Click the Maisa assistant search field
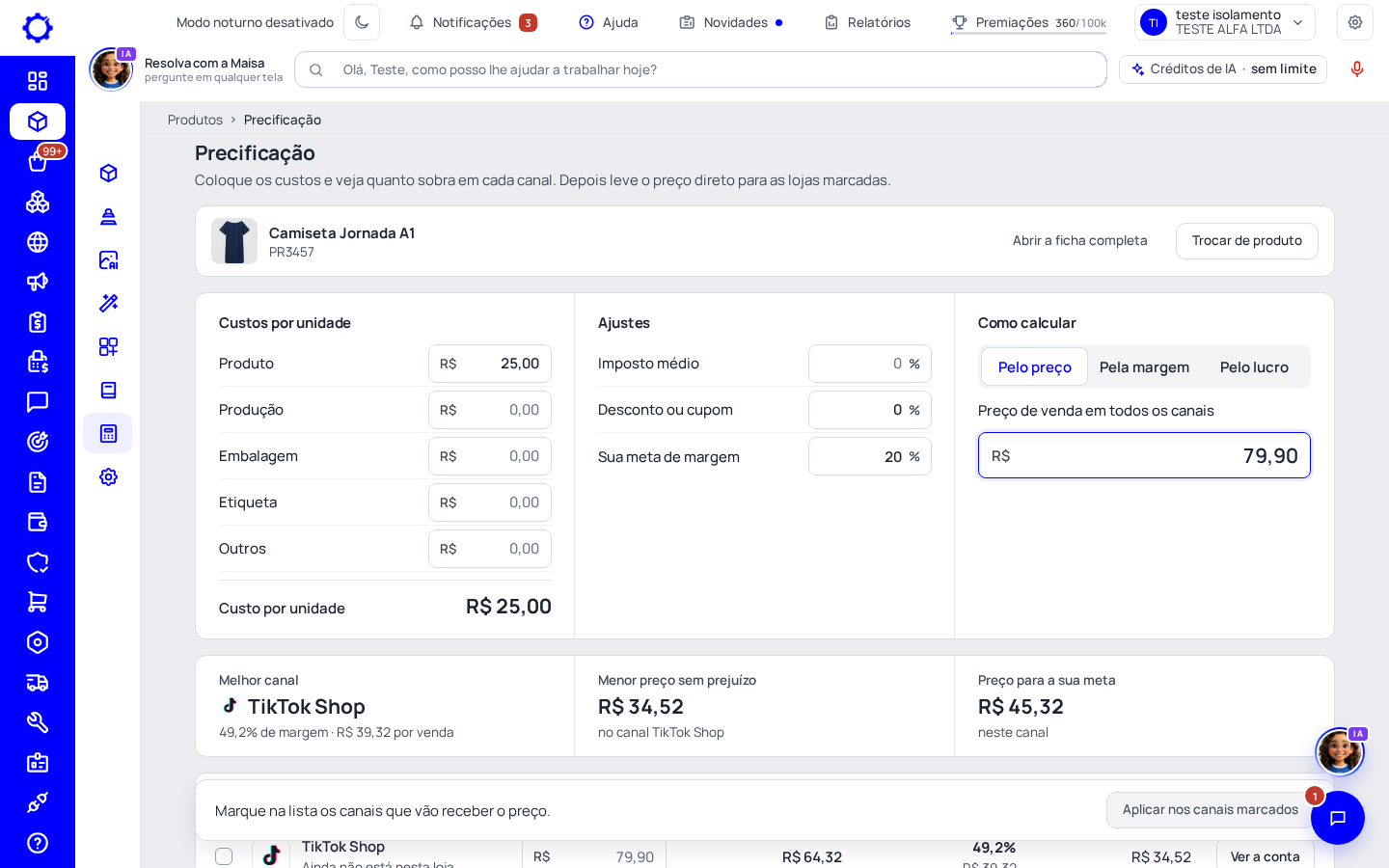 pos(700,69)
